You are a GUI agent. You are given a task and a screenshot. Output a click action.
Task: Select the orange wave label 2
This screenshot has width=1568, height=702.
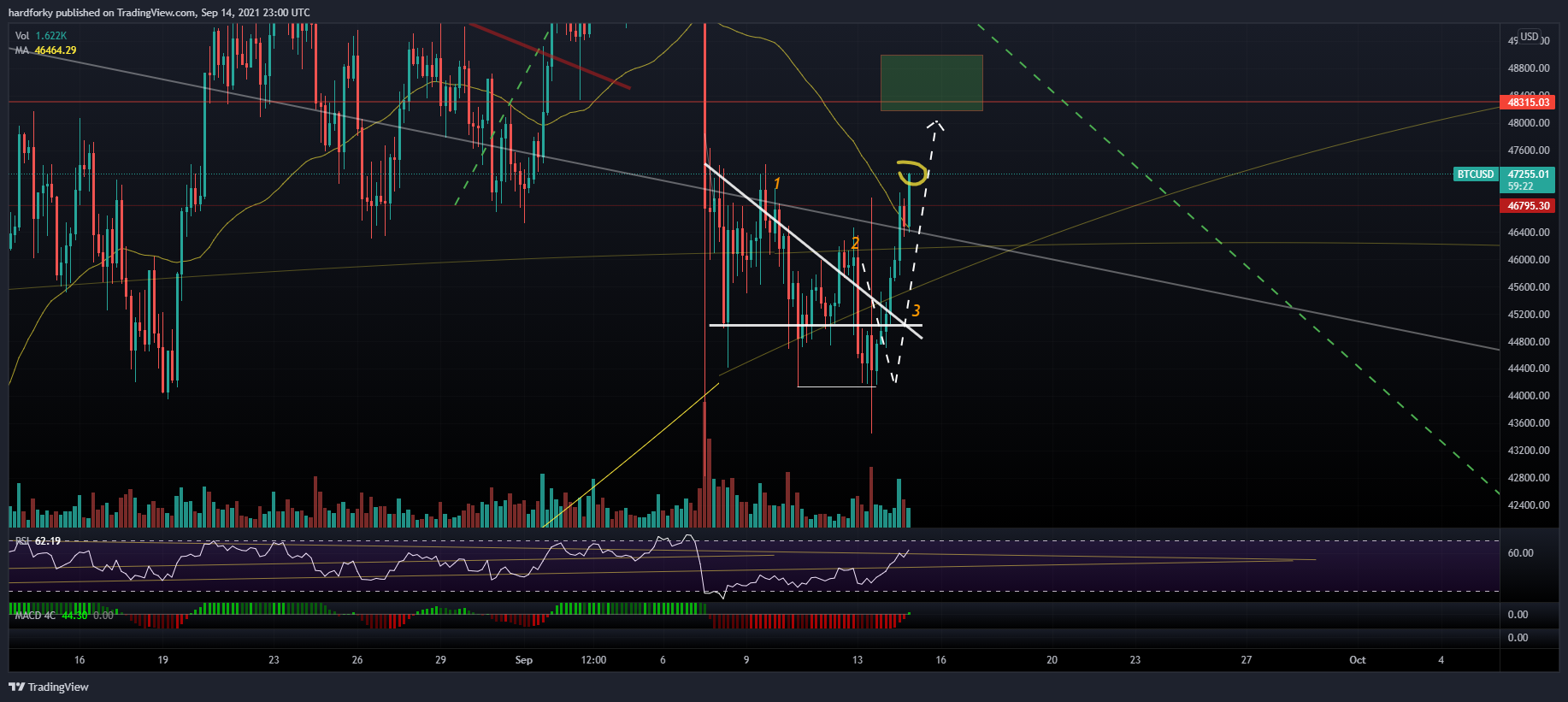click(x=855, y=244)
